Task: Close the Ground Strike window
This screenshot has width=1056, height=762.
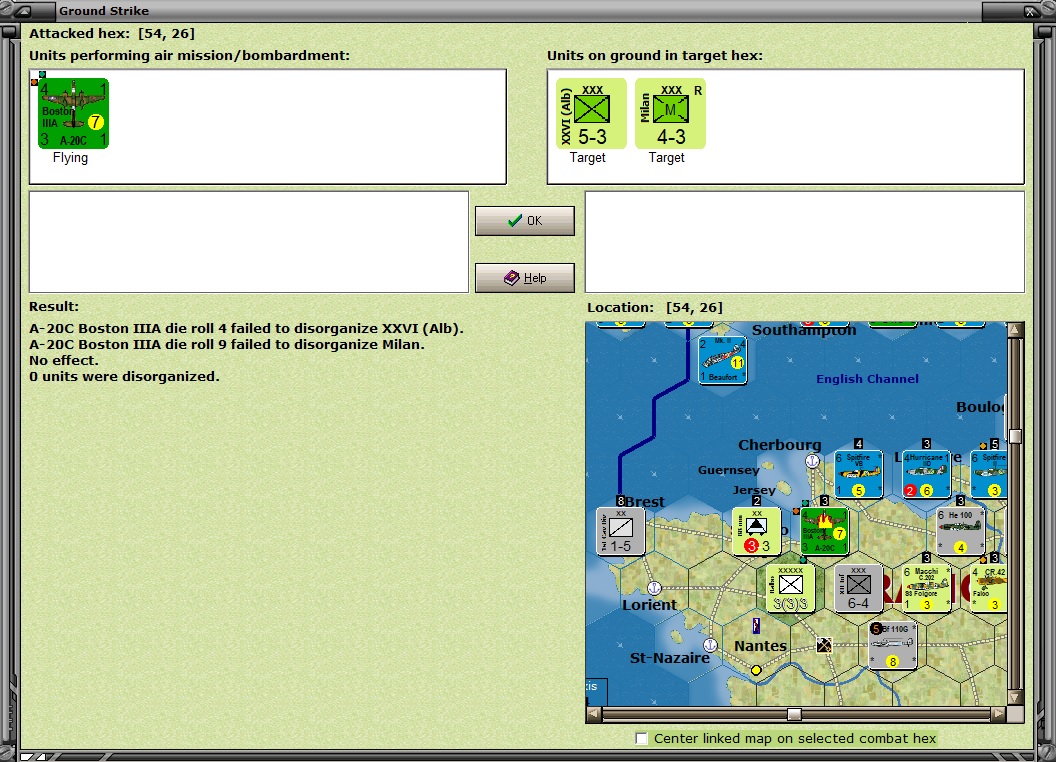Action: 1030,11
